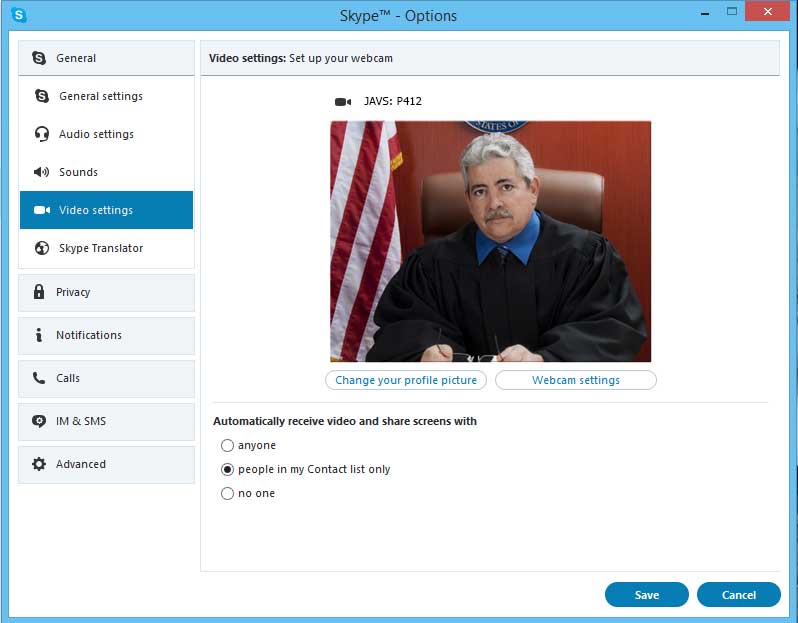Click the globe icon for Skype Translator
The height and width of the screenshot is (623, 798).
(x=42, y=248)
